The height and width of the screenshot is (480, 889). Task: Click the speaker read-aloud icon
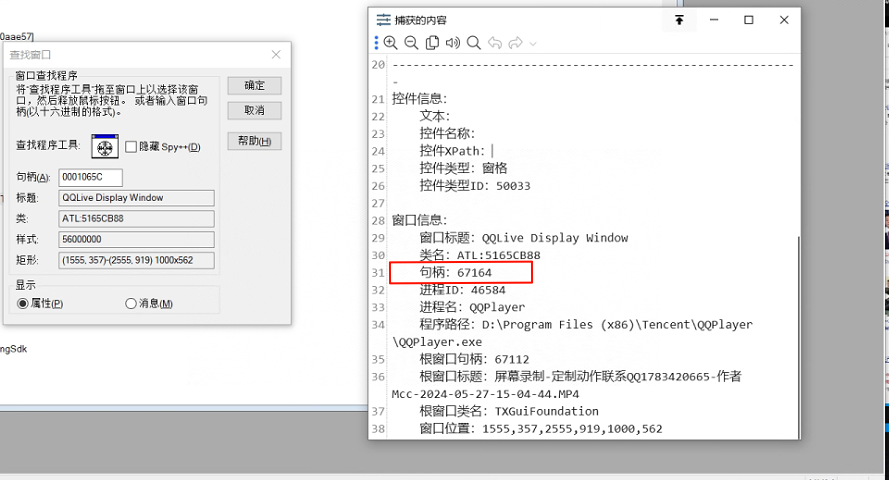452,43
